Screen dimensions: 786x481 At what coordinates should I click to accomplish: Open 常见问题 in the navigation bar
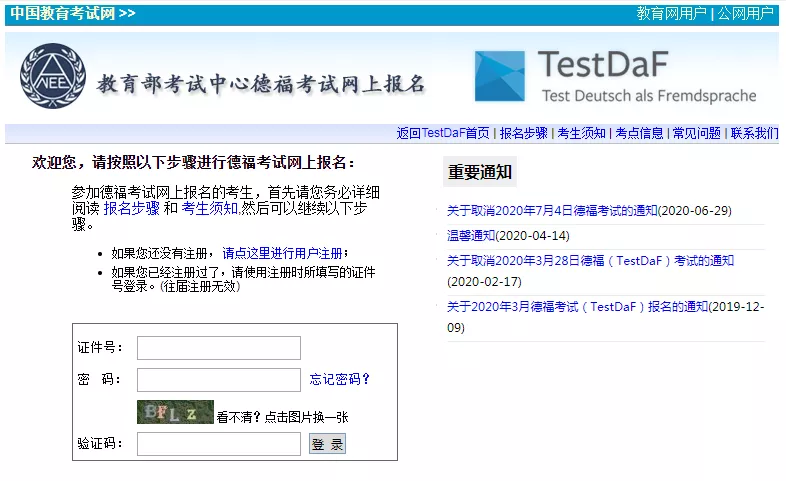coord(697,133)
